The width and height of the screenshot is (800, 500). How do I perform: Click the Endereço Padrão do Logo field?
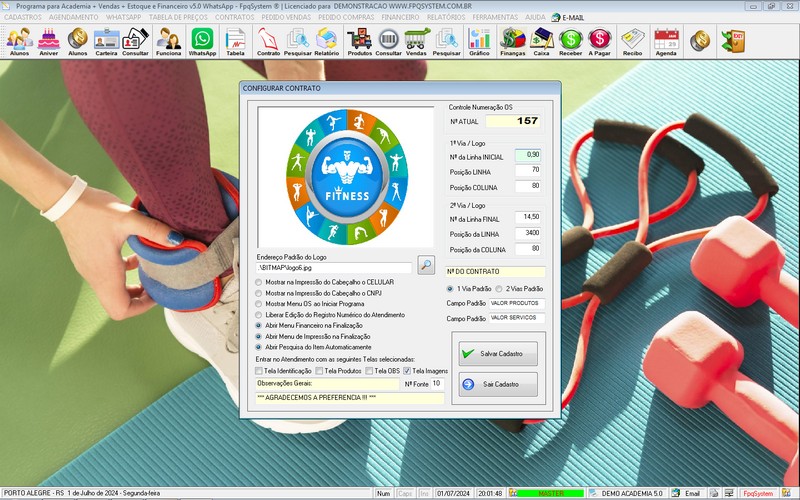click(x=334, y=268)
